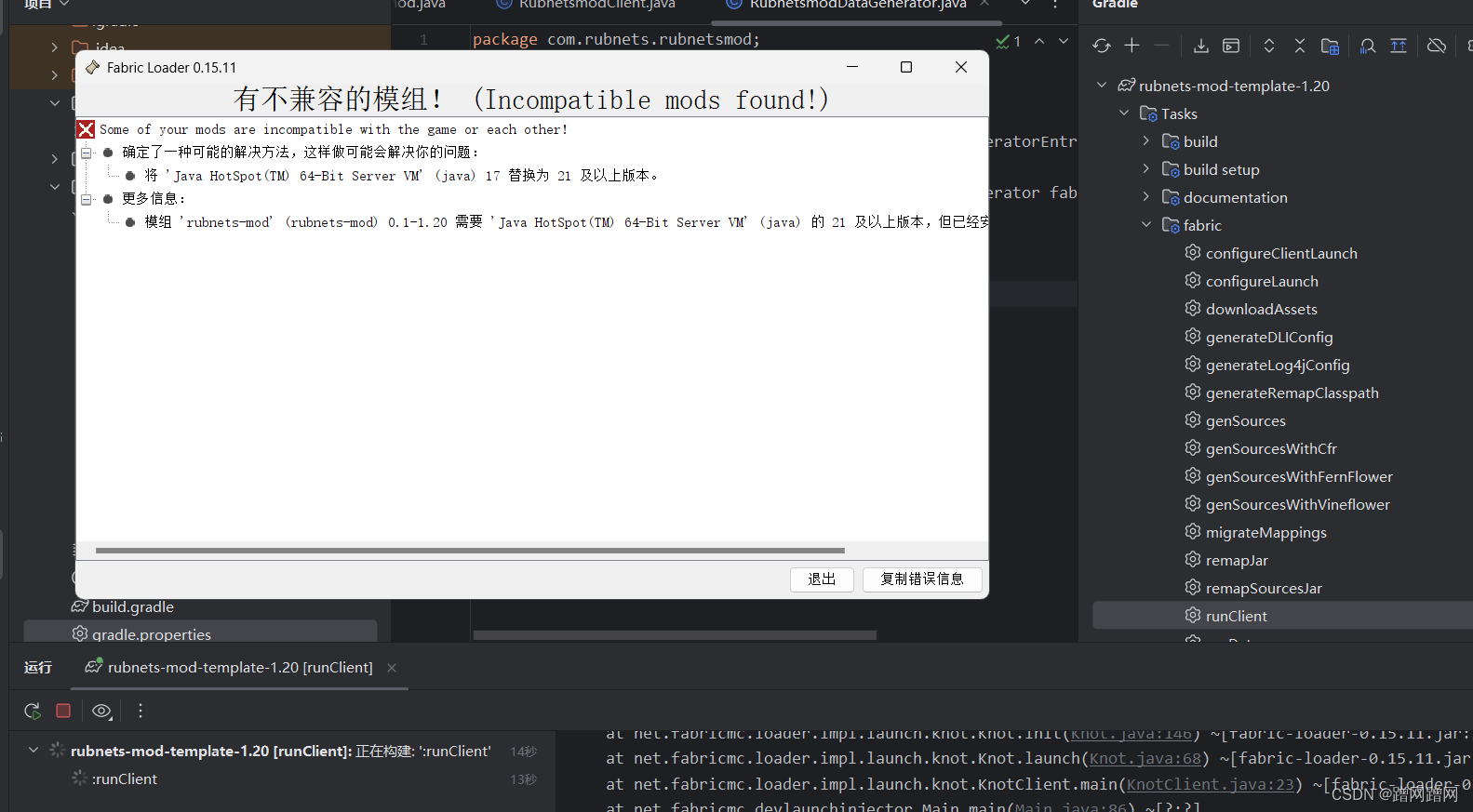Click Expand All icon in Gradle panel
Screen dimensions: 1473x812
pos(1268,46)
